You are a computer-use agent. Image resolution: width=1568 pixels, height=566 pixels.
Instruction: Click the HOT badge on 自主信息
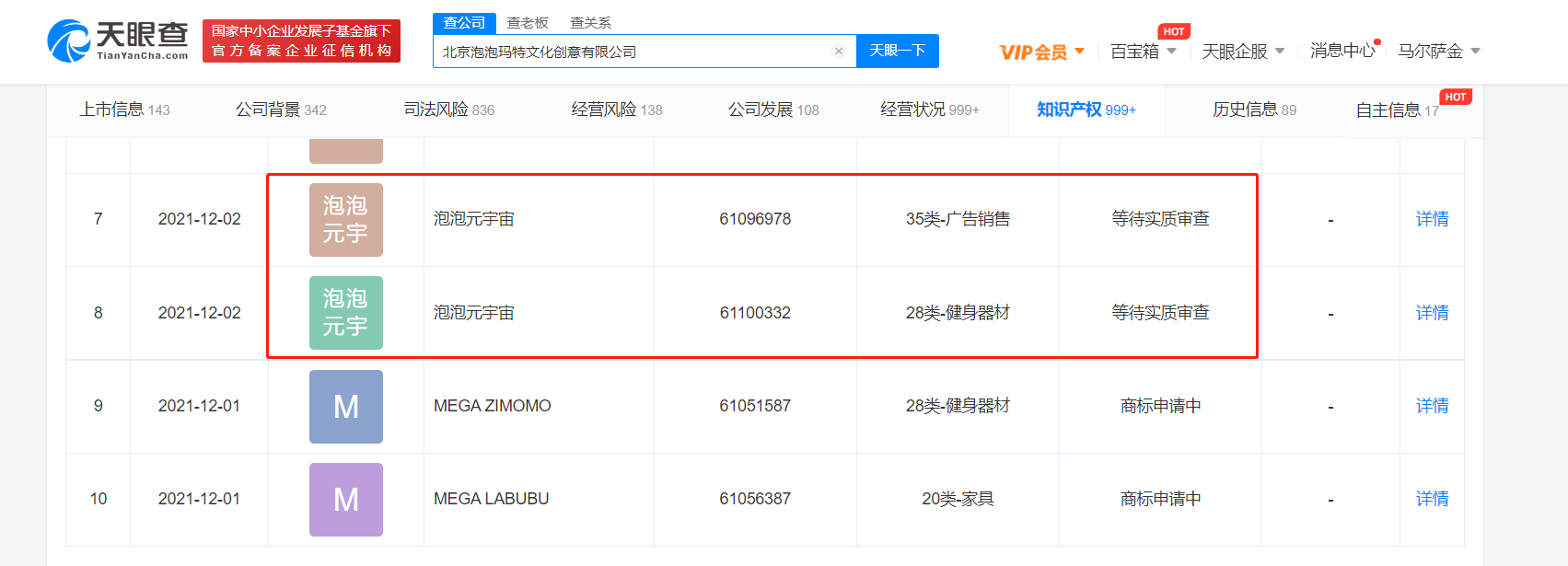click(1456, 97)
